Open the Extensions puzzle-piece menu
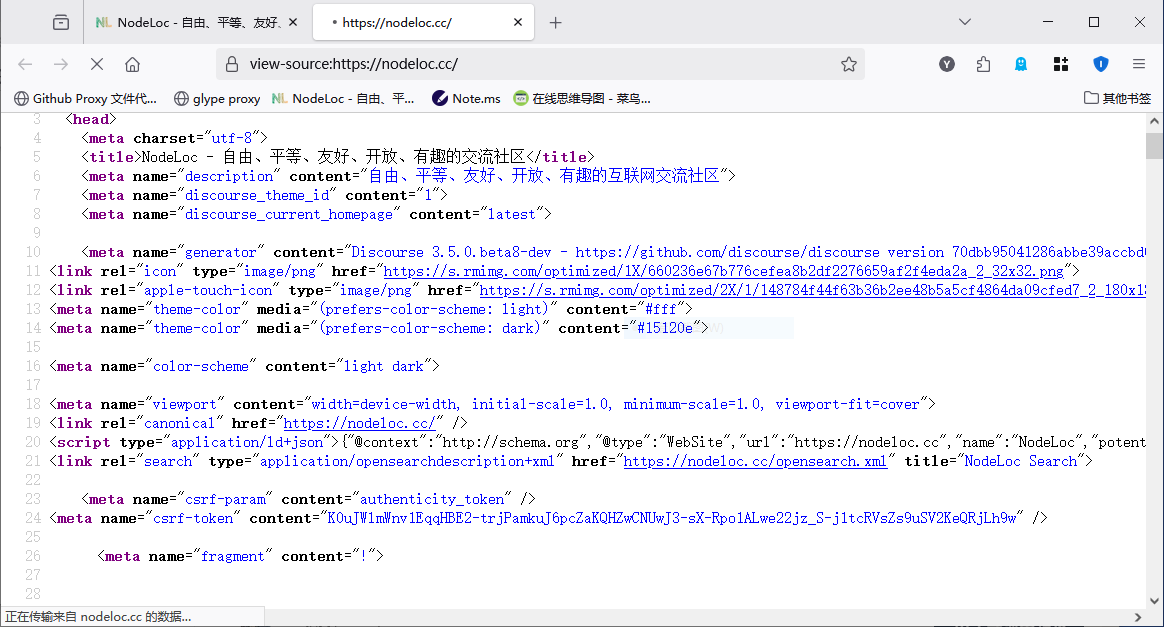The width and height of the screenshot is (1164, 627). click(984, 65)
